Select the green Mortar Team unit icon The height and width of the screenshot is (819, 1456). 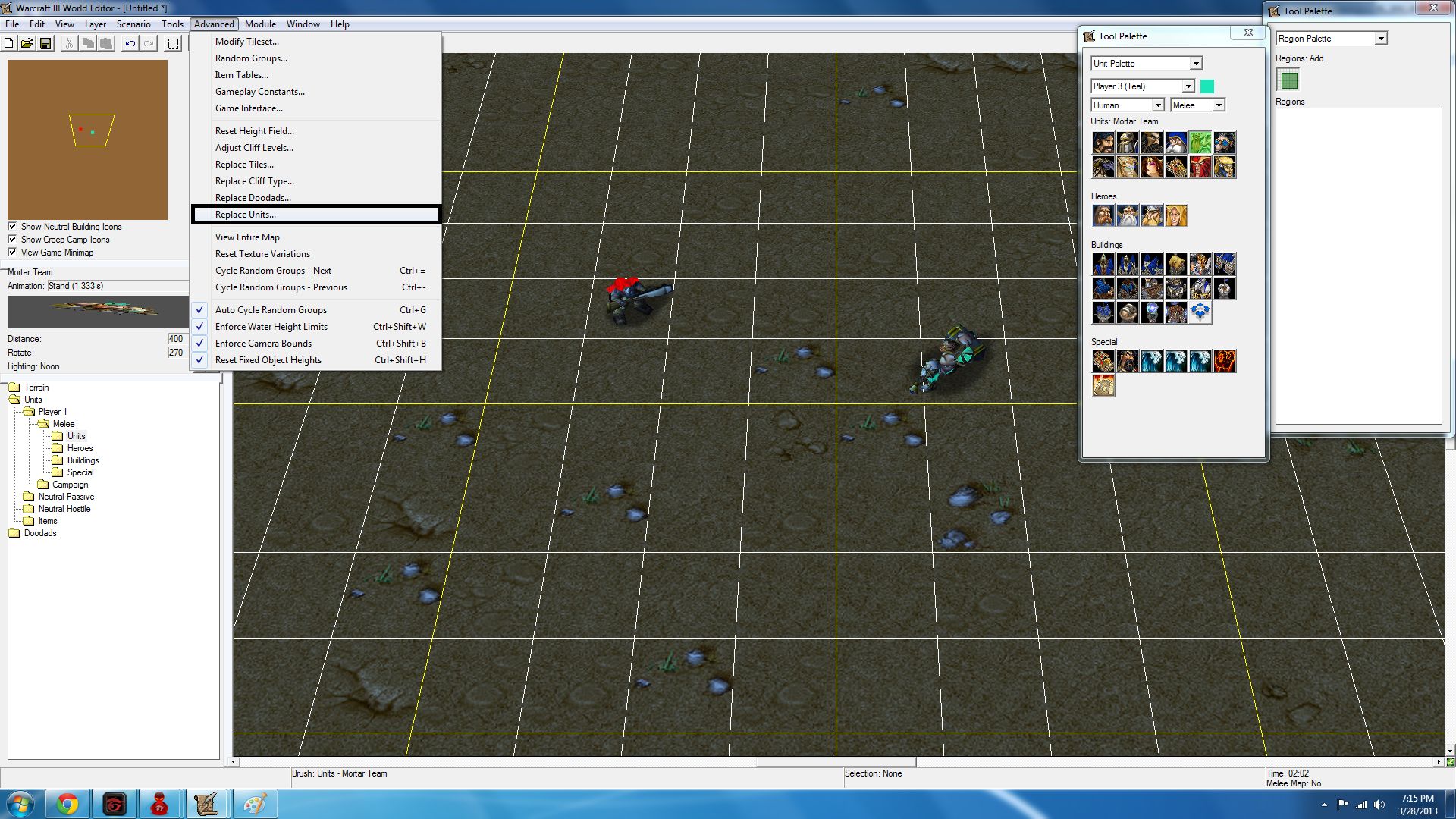pos(1200,143)
